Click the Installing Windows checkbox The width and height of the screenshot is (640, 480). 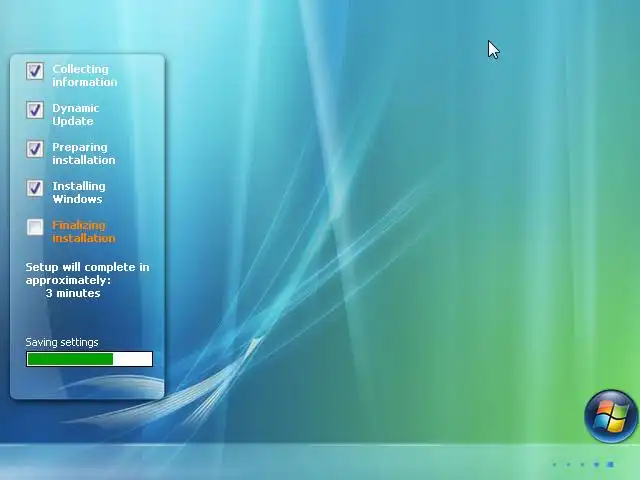pos(35,188)
